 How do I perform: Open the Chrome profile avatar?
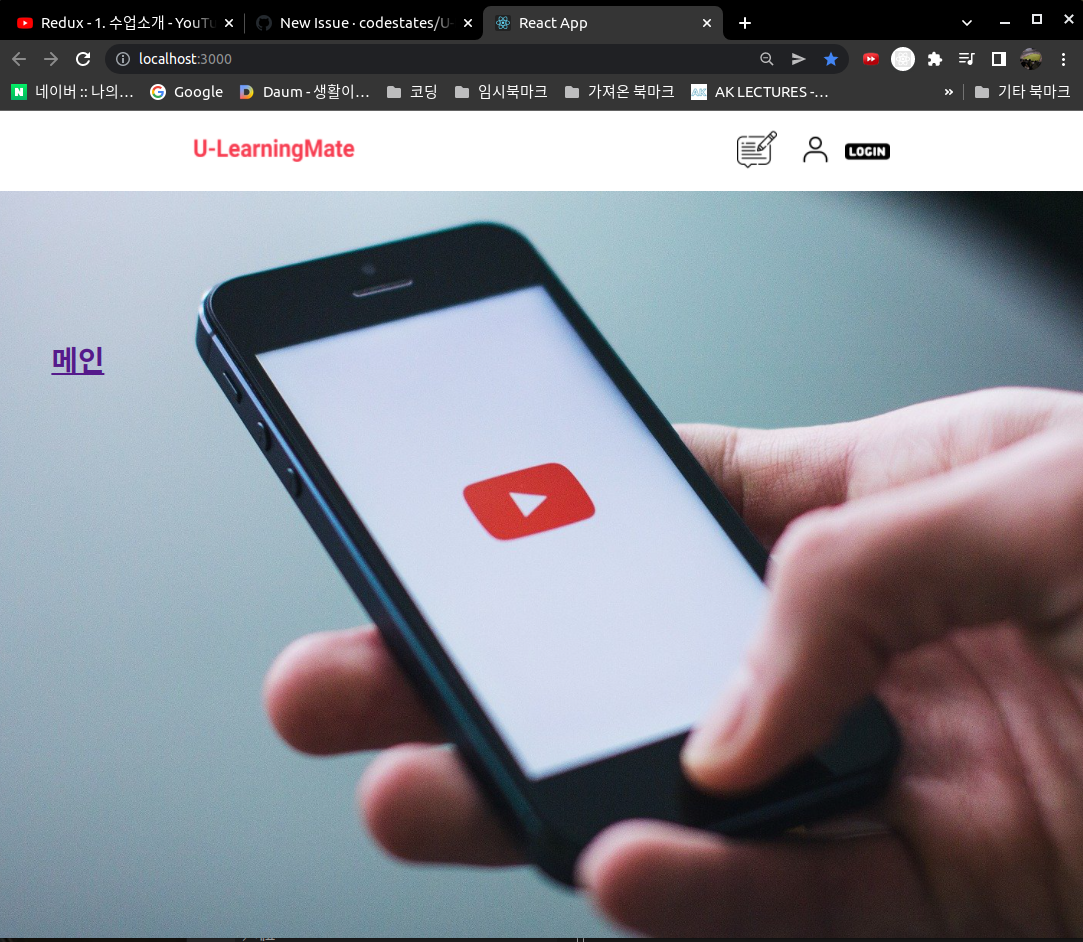[x=1031, y=59]
